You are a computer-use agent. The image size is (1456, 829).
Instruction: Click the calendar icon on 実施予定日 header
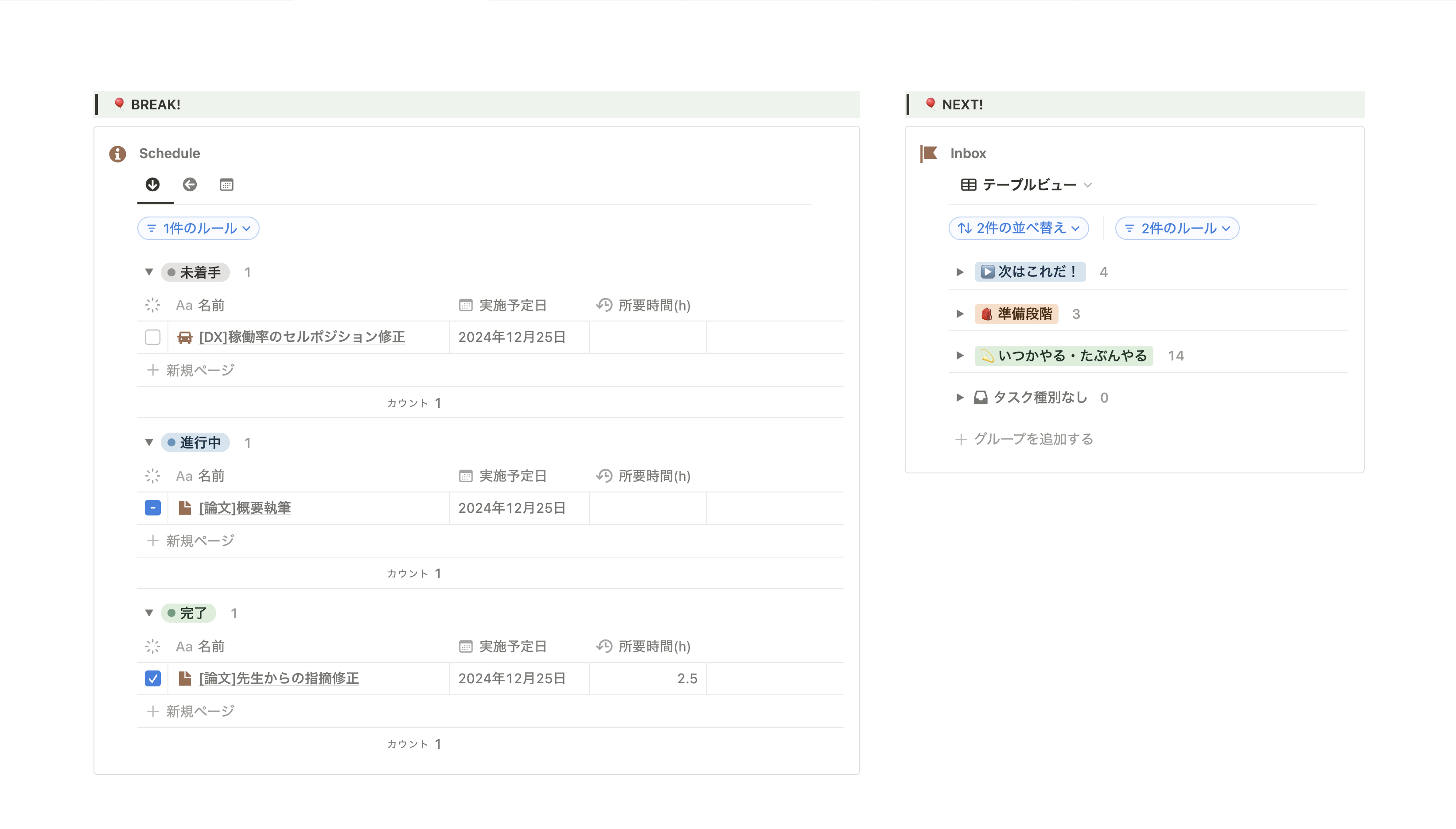click(464, 305)
